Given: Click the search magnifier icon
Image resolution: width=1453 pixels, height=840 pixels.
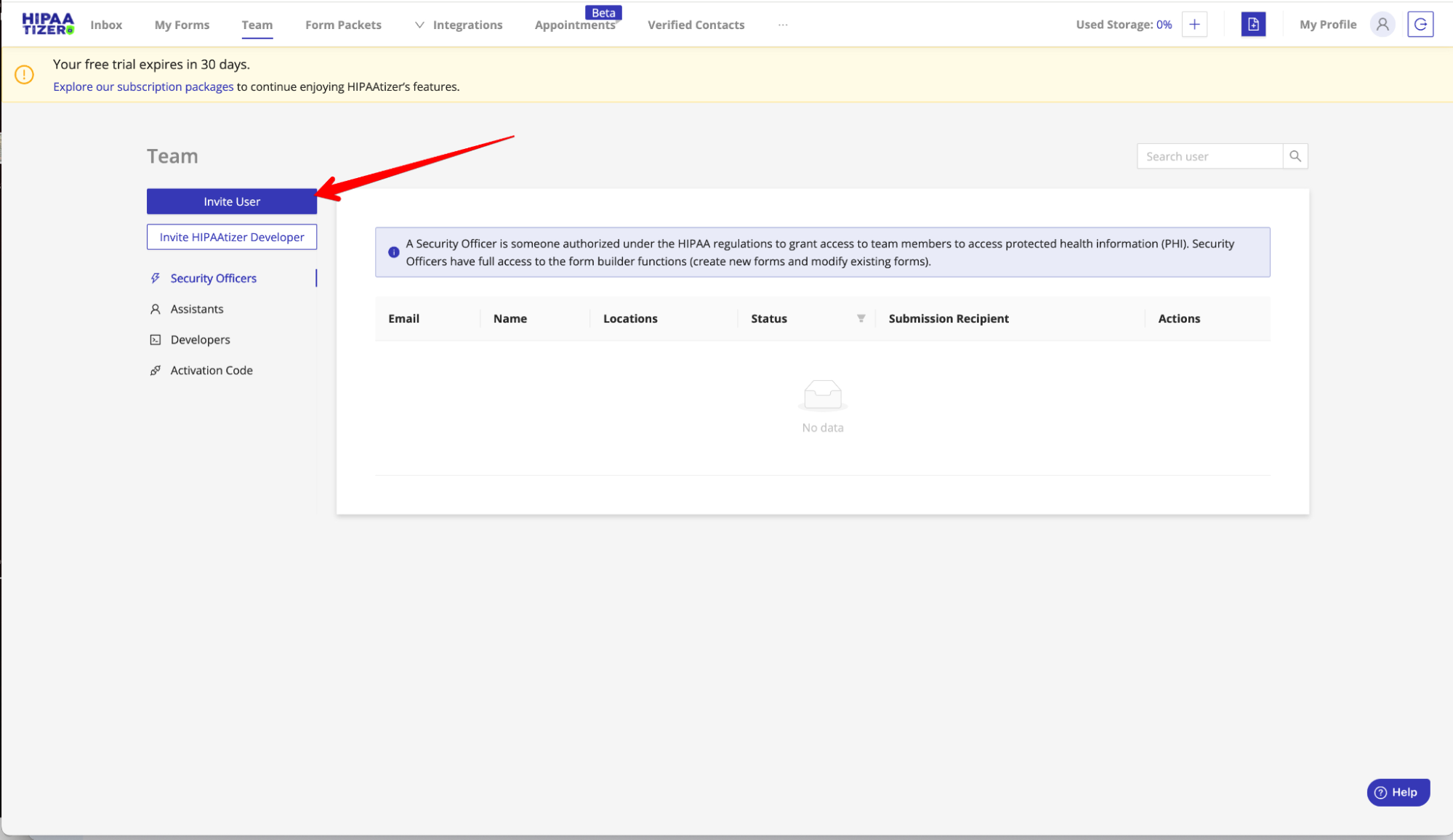Looking at the screenshot, I should pos(1295,156).
